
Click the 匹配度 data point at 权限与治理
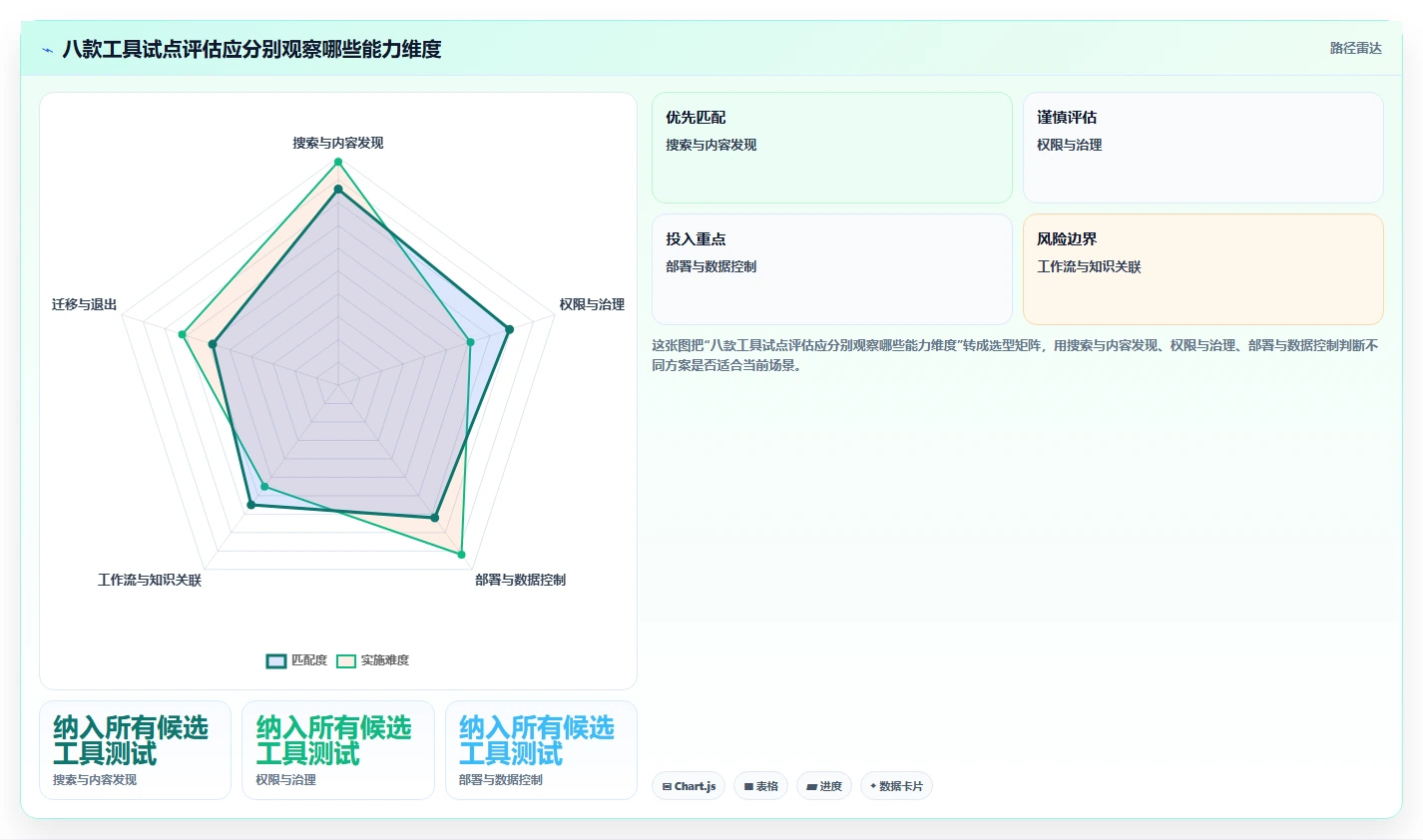click(509, 329)
